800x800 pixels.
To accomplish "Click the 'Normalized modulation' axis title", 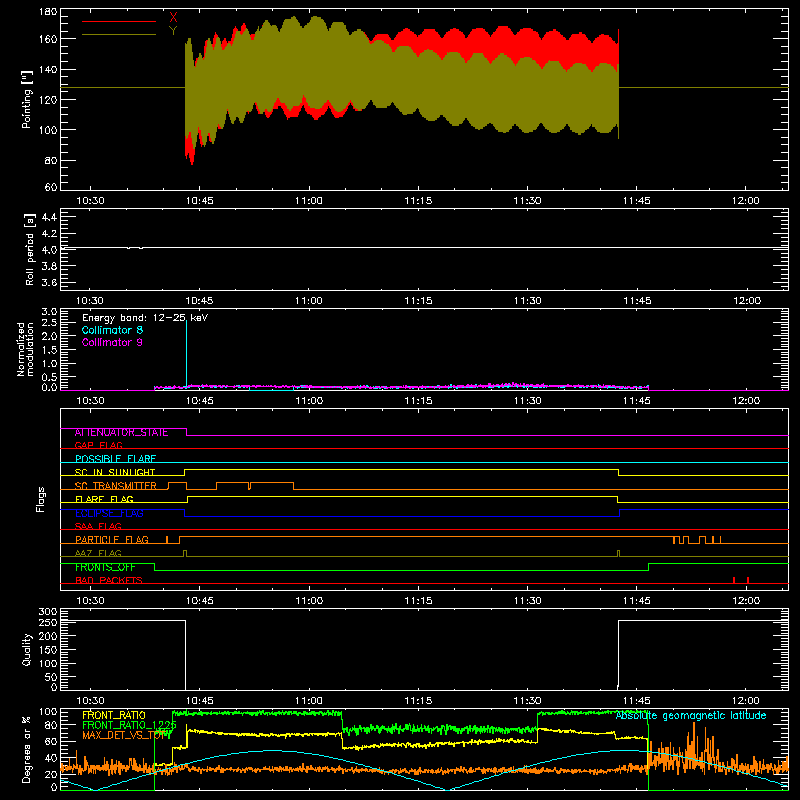I will 25,349.
